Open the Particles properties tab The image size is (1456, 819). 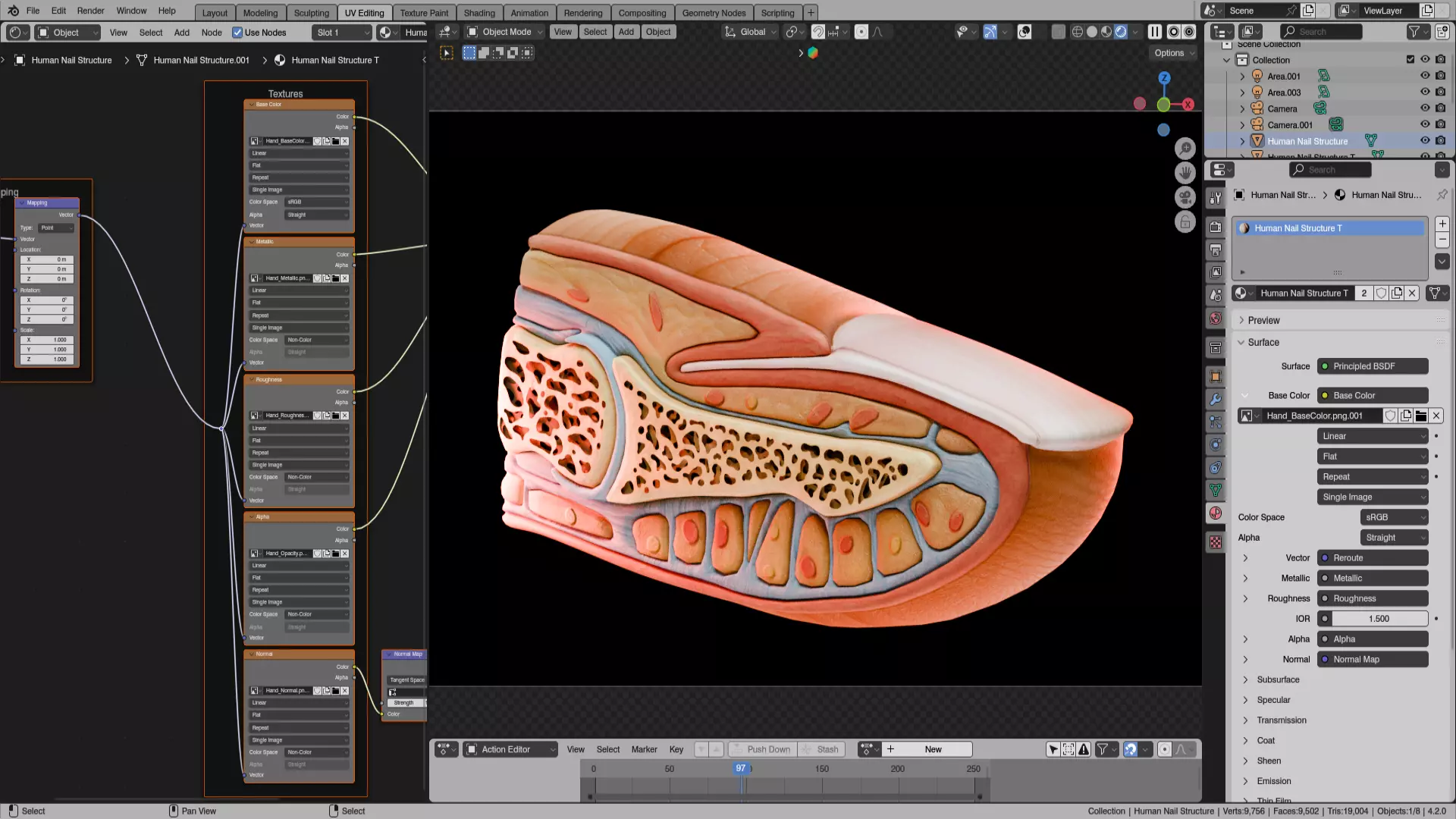click(x=1216, y=422)
